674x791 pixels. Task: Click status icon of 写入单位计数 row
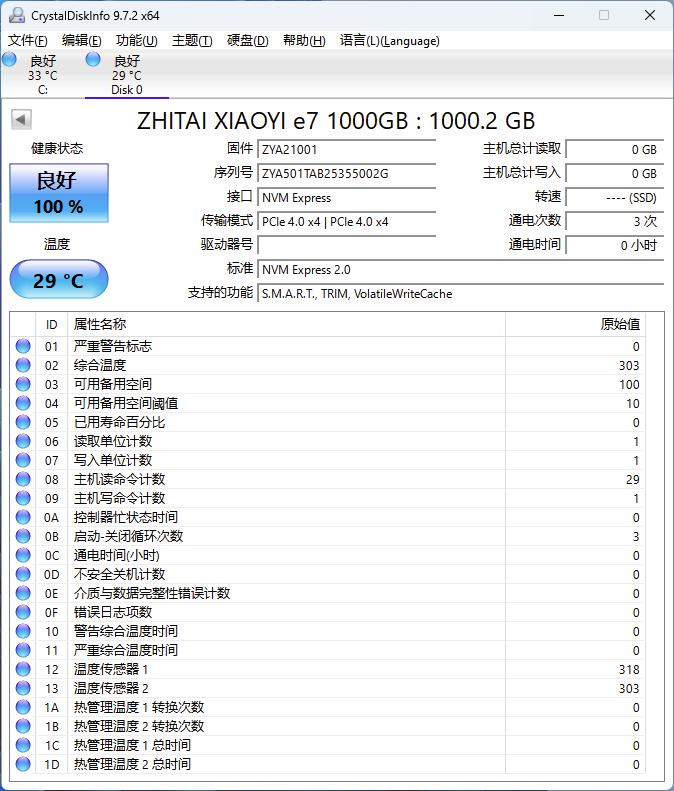(x=23, y=460)
